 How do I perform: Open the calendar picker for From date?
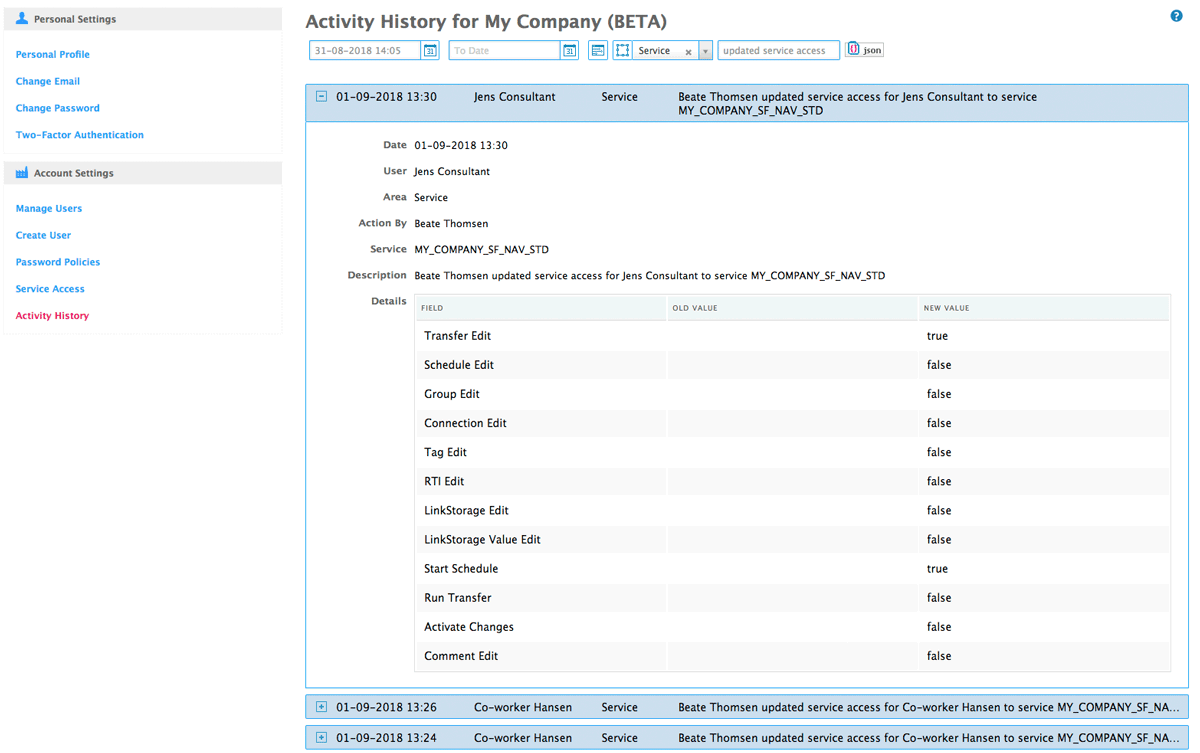430,51
